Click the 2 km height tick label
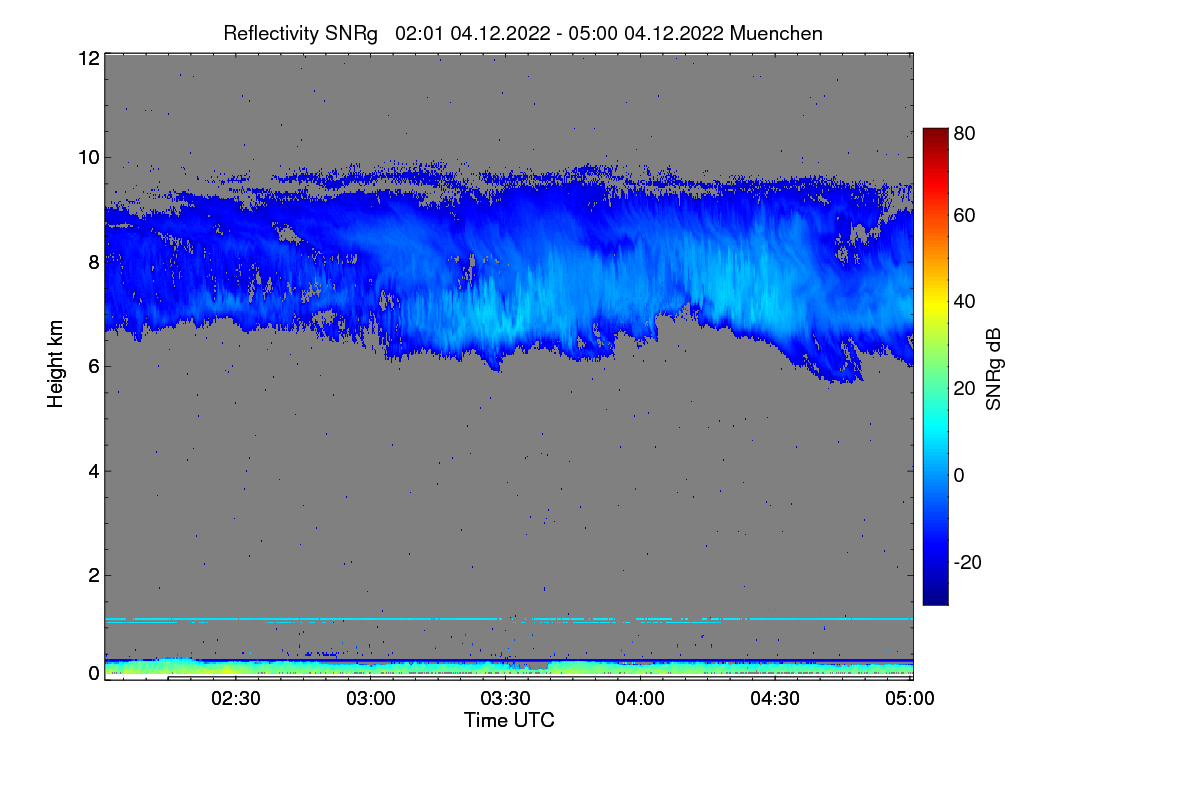1200x800 pixels. (x=94, y=575)
